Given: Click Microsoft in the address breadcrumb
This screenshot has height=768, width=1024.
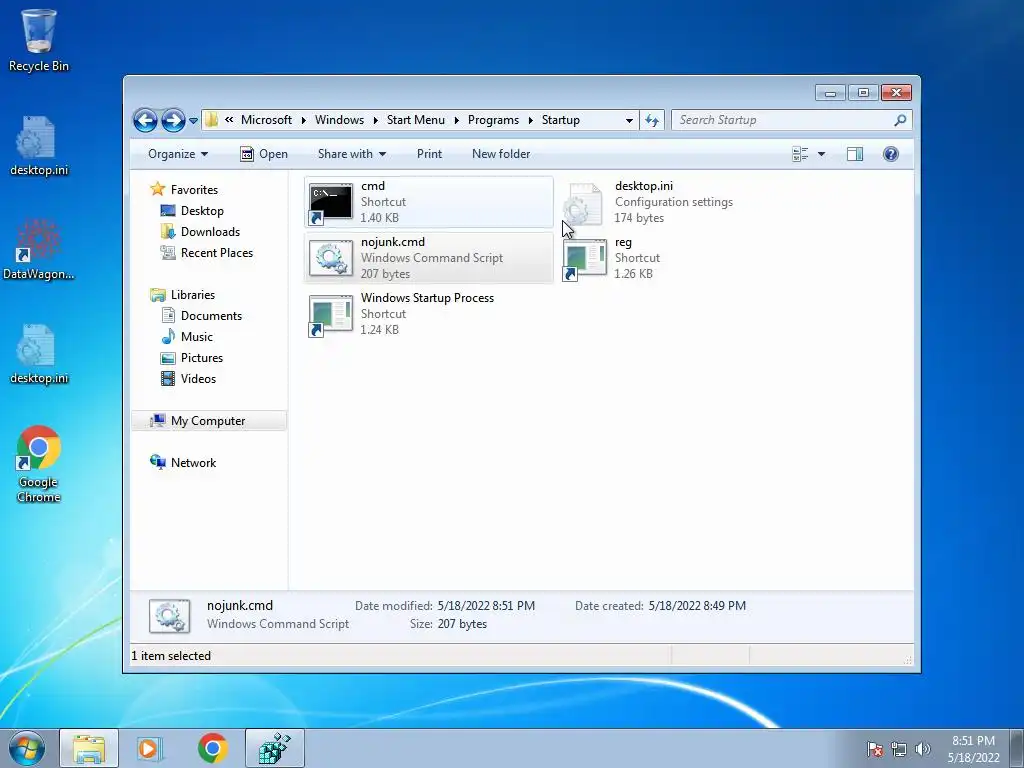Looking at the screenshot, I should (x=266, y=120).
